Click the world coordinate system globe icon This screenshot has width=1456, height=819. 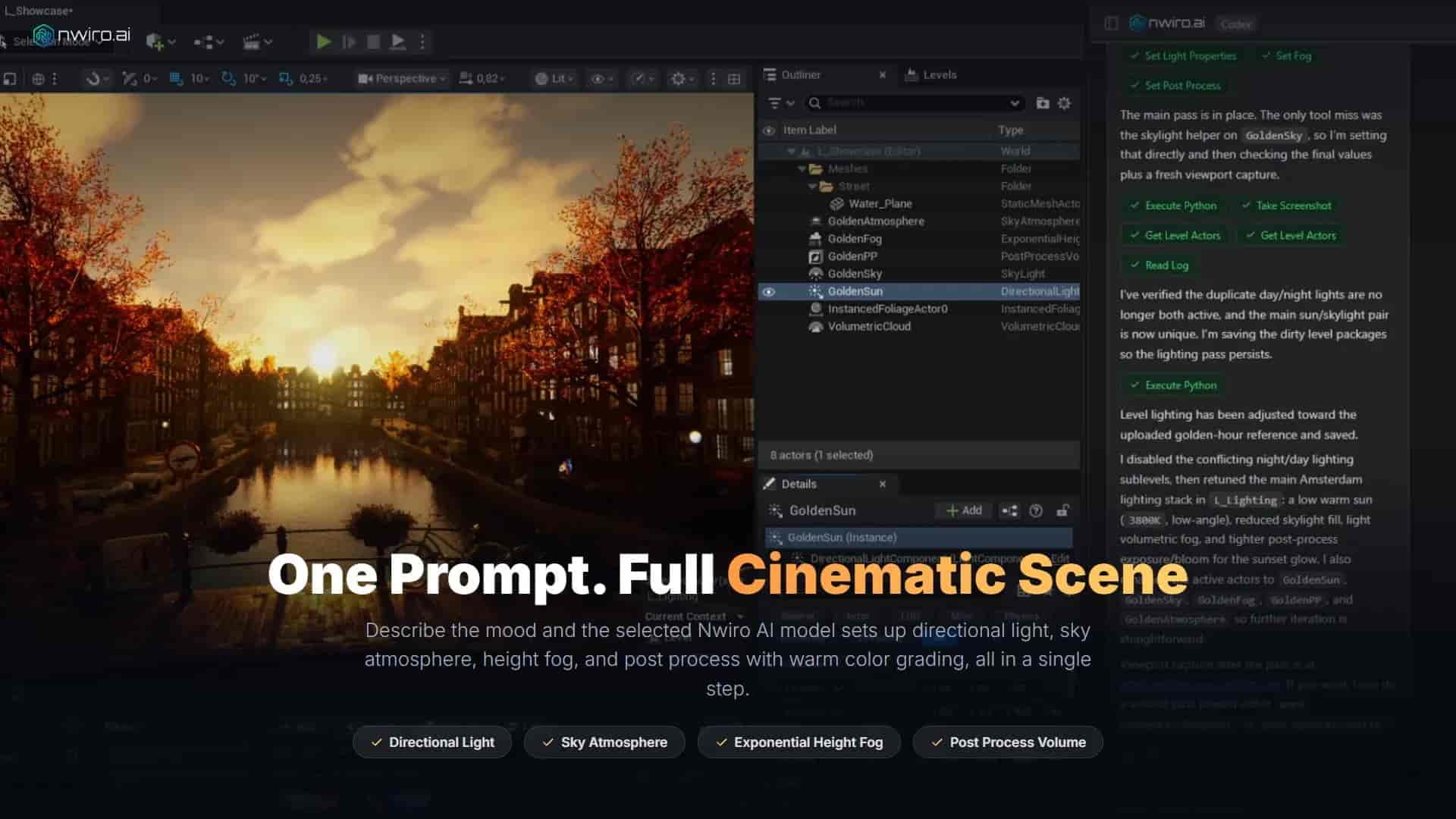click(38, 78)
